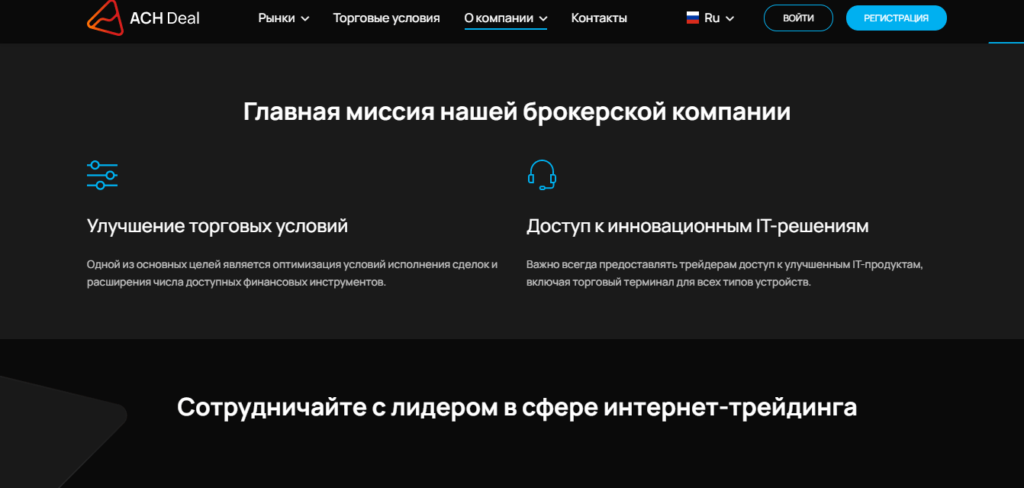The width and height of the screenshot is (1024, 488).
Task: Click the Russian flag icon
Action: (693, 18)
